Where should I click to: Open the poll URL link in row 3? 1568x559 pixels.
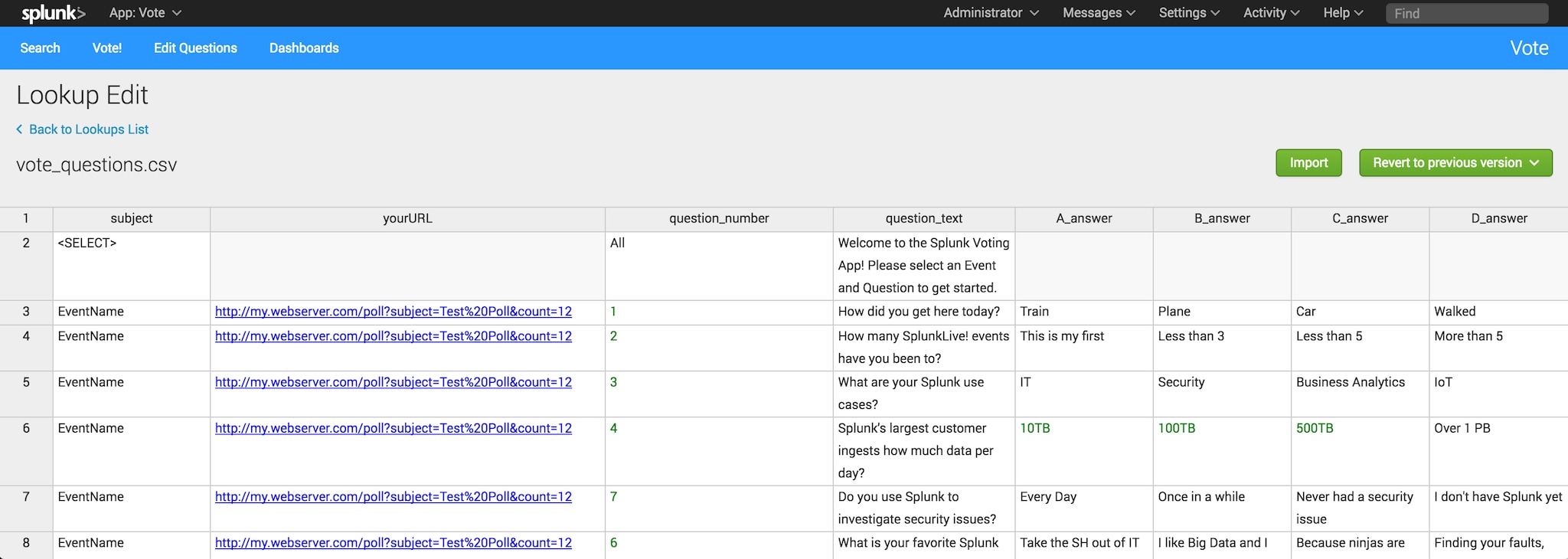(x=394, y=312)
